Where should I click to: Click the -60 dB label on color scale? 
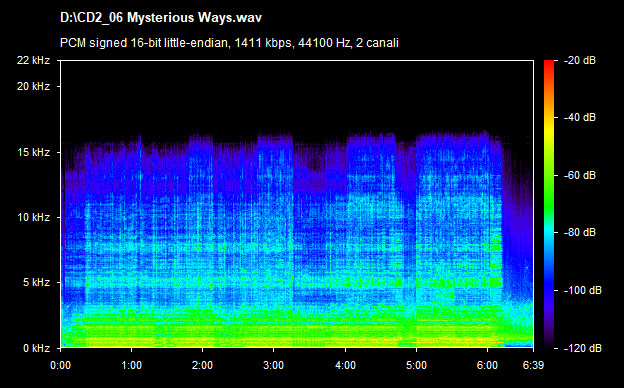[580, 175]
